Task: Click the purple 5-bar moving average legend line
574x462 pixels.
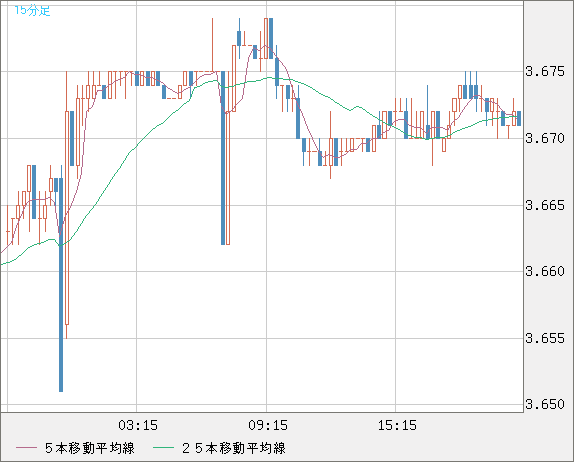Action: tap(26, 448)
